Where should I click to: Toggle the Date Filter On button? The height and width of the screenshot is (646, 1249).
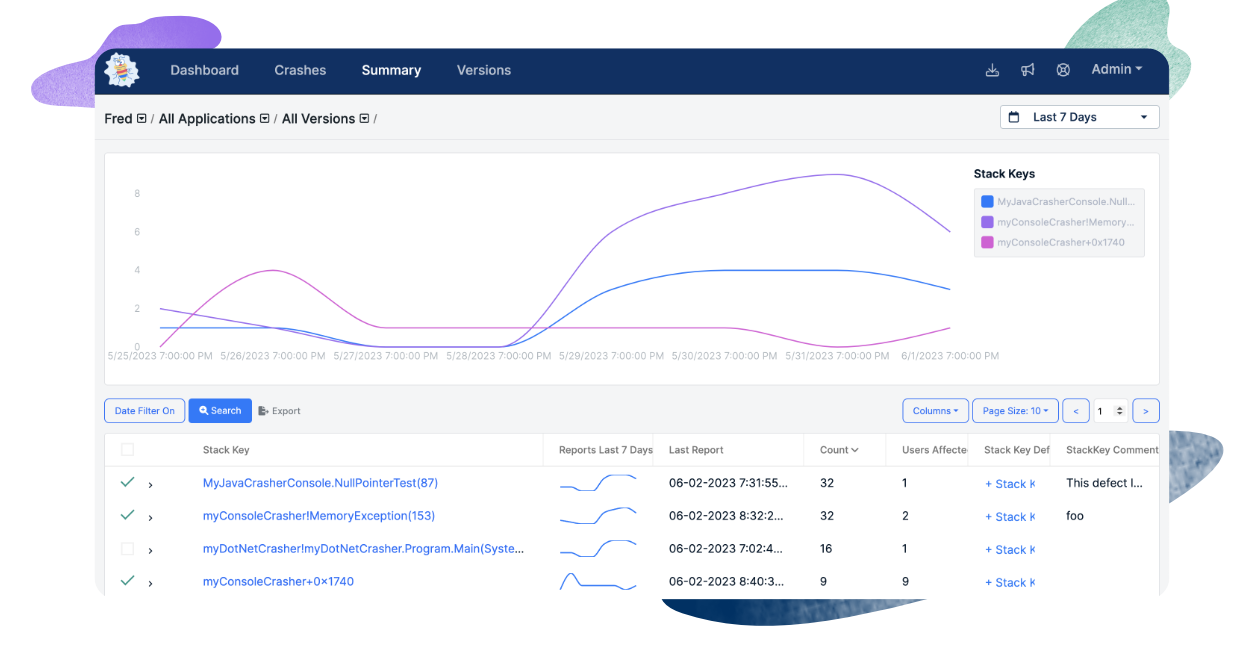tap(144, 411)
